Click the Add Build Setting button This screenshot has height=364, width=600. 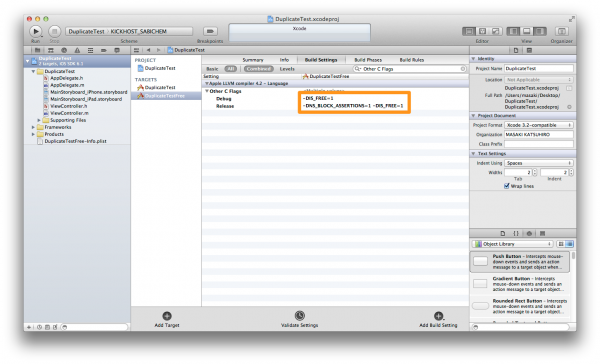438,320
